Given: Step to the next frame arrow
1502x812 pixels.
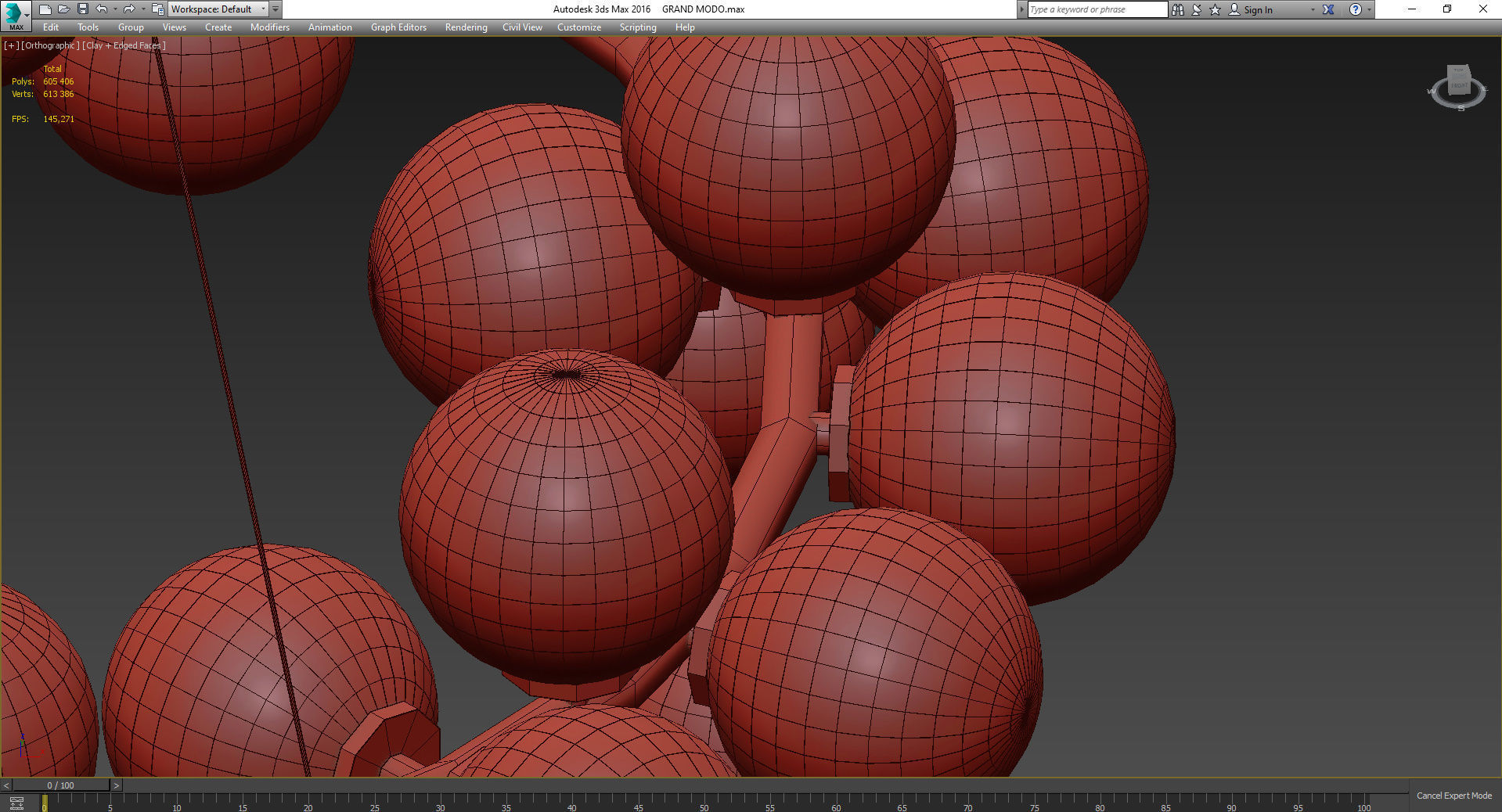Looking at the screenshot, I should tap(117, 785).
